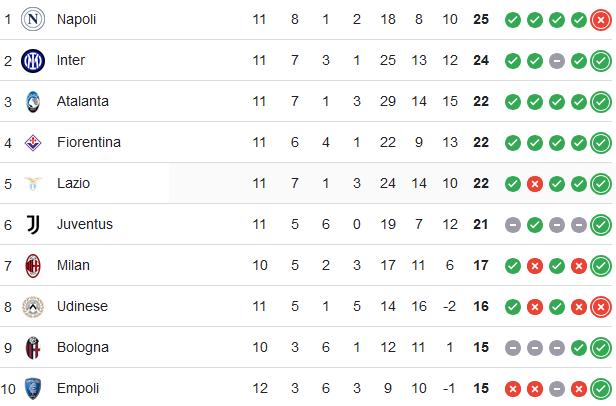This screenshot has width=616, height=406.
Task: Click the Juventus logo icon
Action: pos(33,225)
